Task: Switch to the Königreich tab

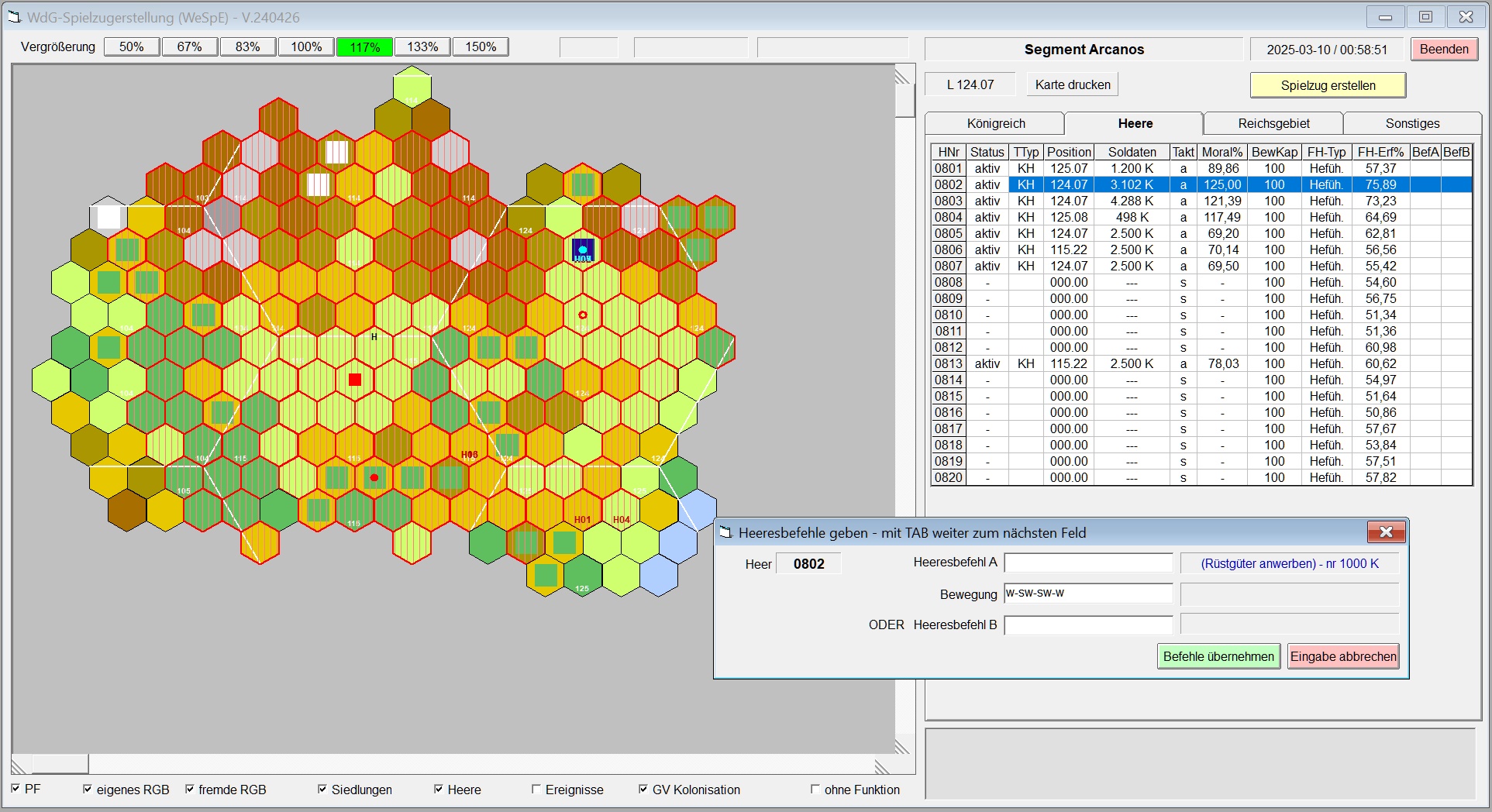Action: pos(995,123)
